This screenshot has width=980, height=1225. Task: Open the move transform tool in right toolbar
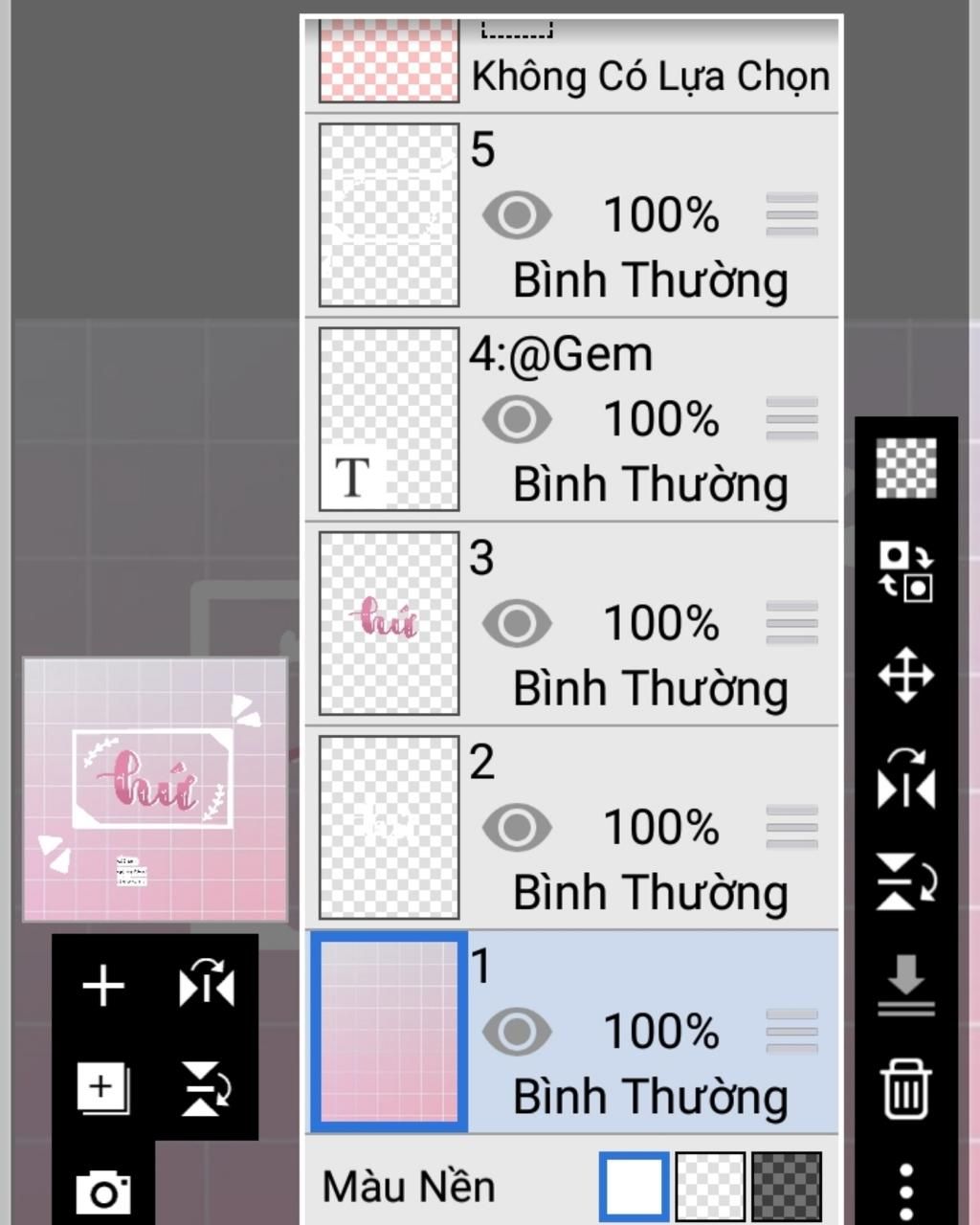906,676
